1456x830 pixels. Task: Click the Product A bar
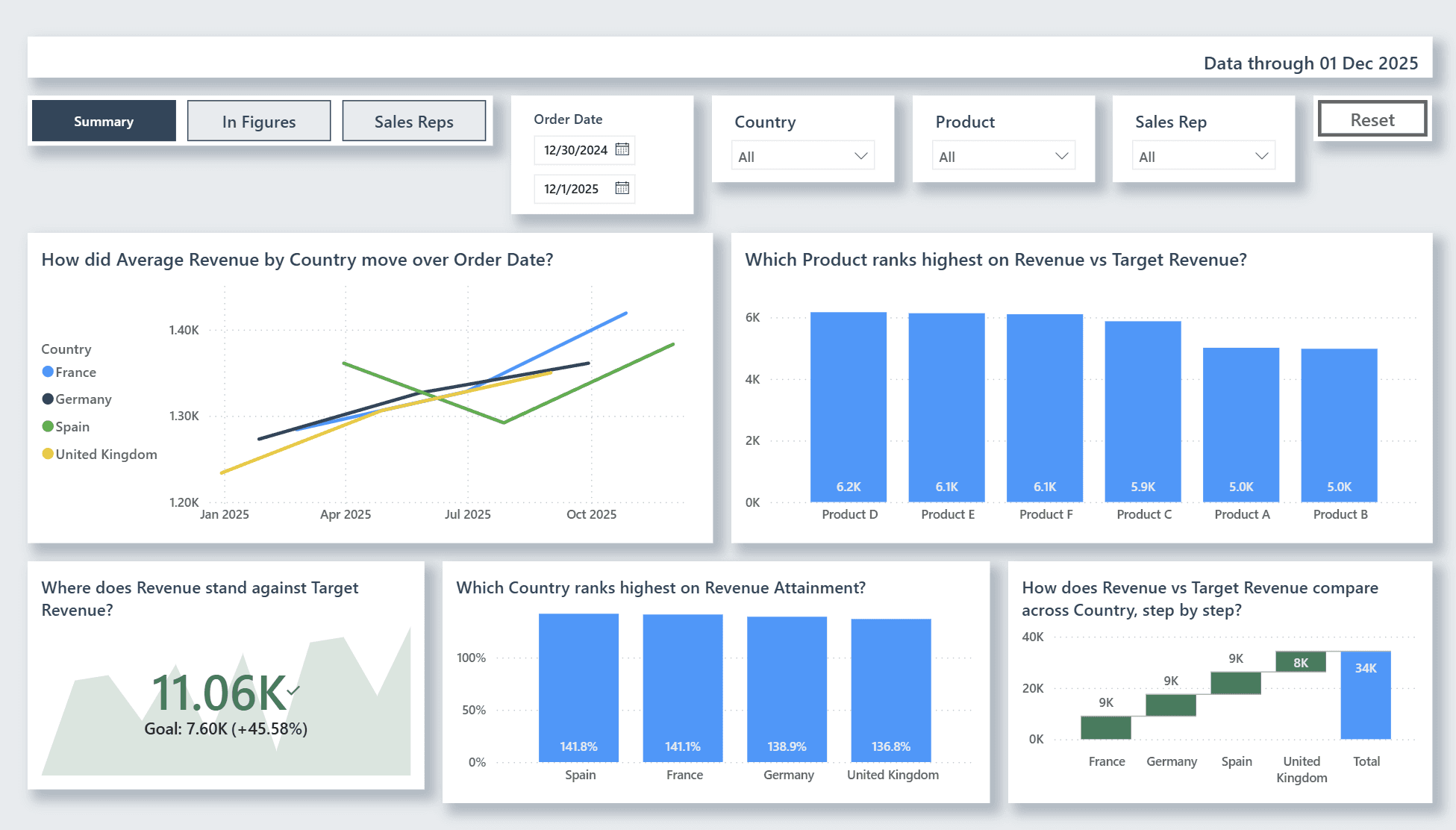[x=1241, y=425]
